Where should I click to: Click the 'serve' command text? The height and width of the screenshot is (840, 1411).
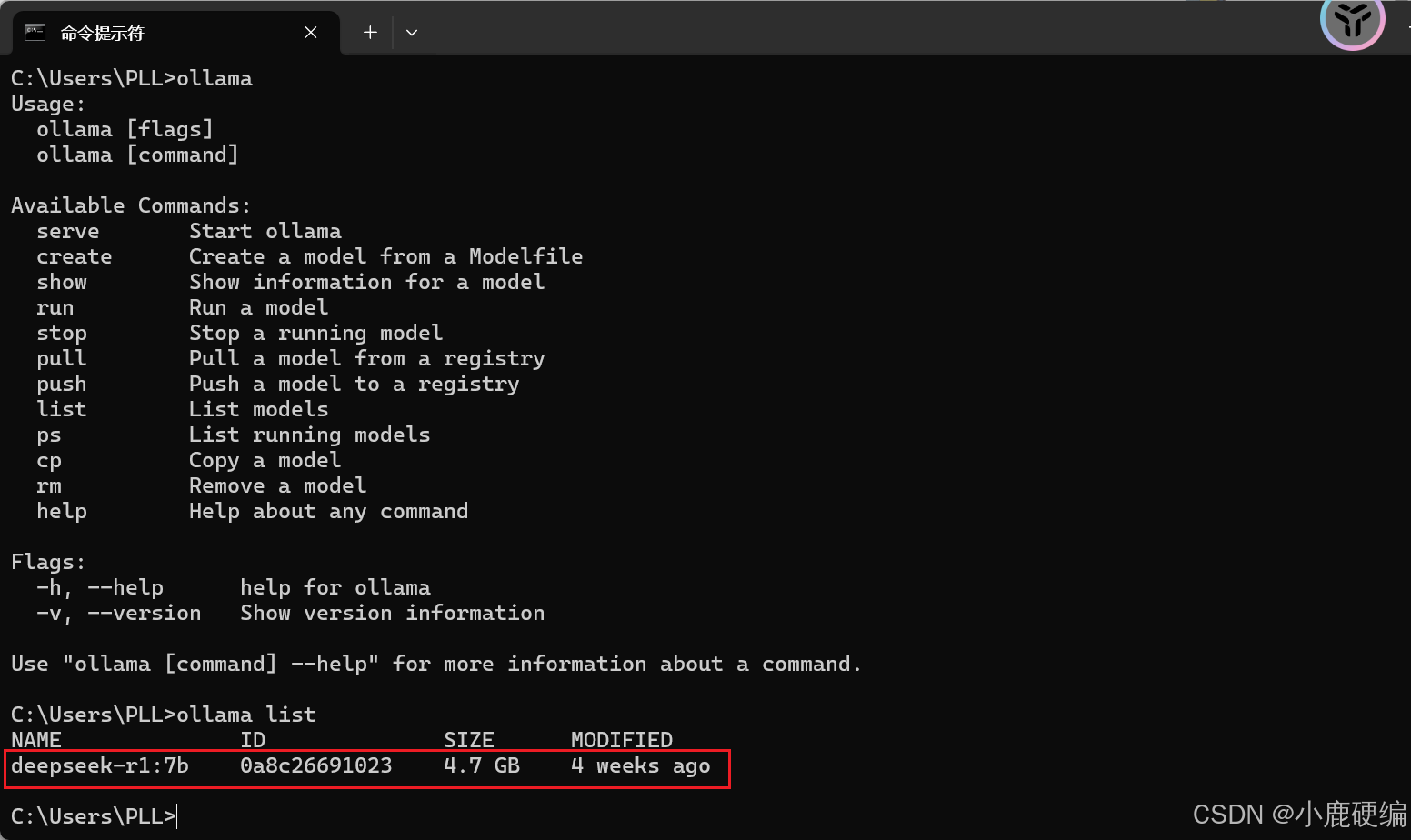(68, 232)
